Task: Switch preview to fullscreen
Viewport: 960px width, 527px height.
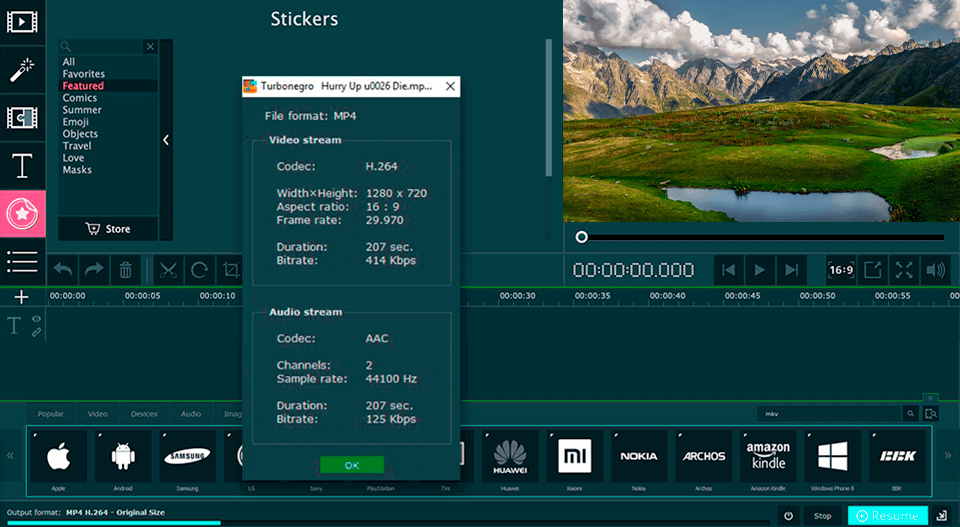Action: tap(904, 270)
